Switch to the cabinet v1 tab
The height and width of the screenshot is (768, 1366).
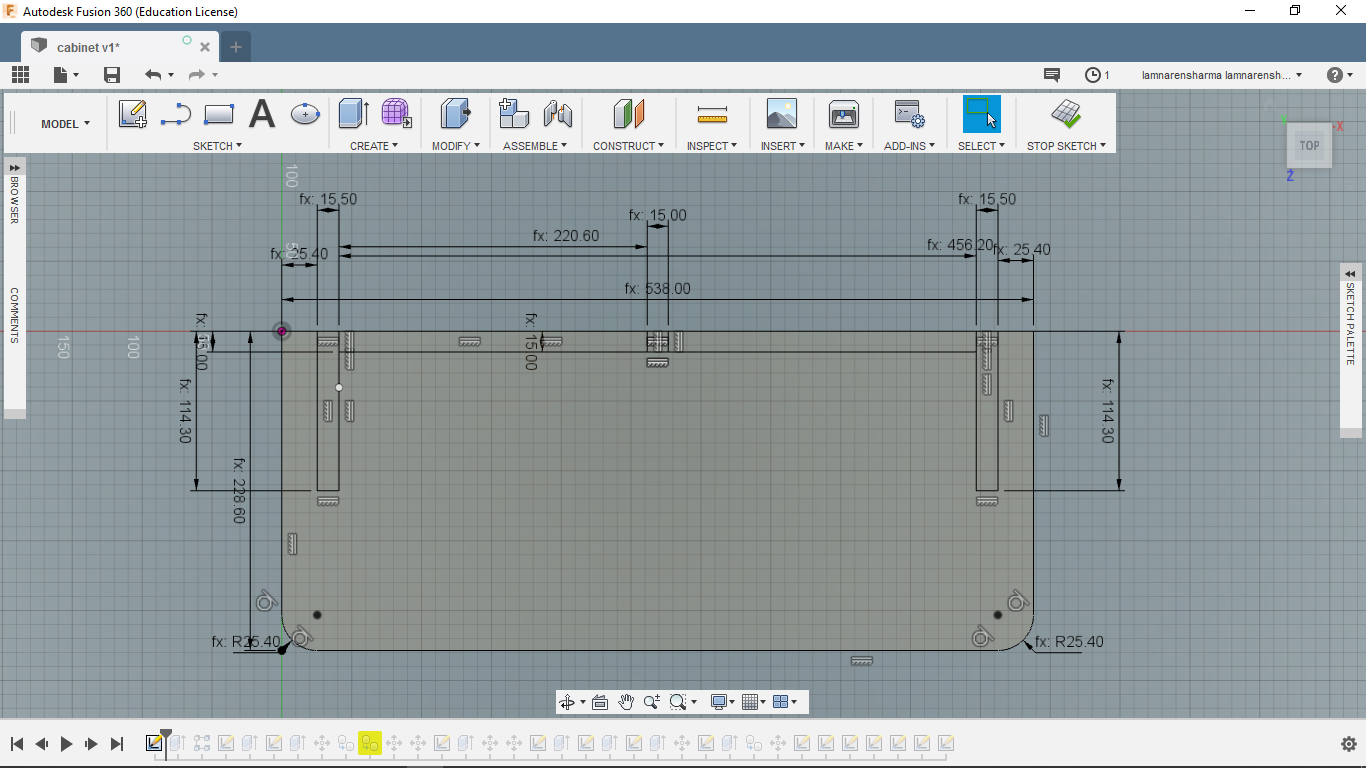click(x=88, y=47)
